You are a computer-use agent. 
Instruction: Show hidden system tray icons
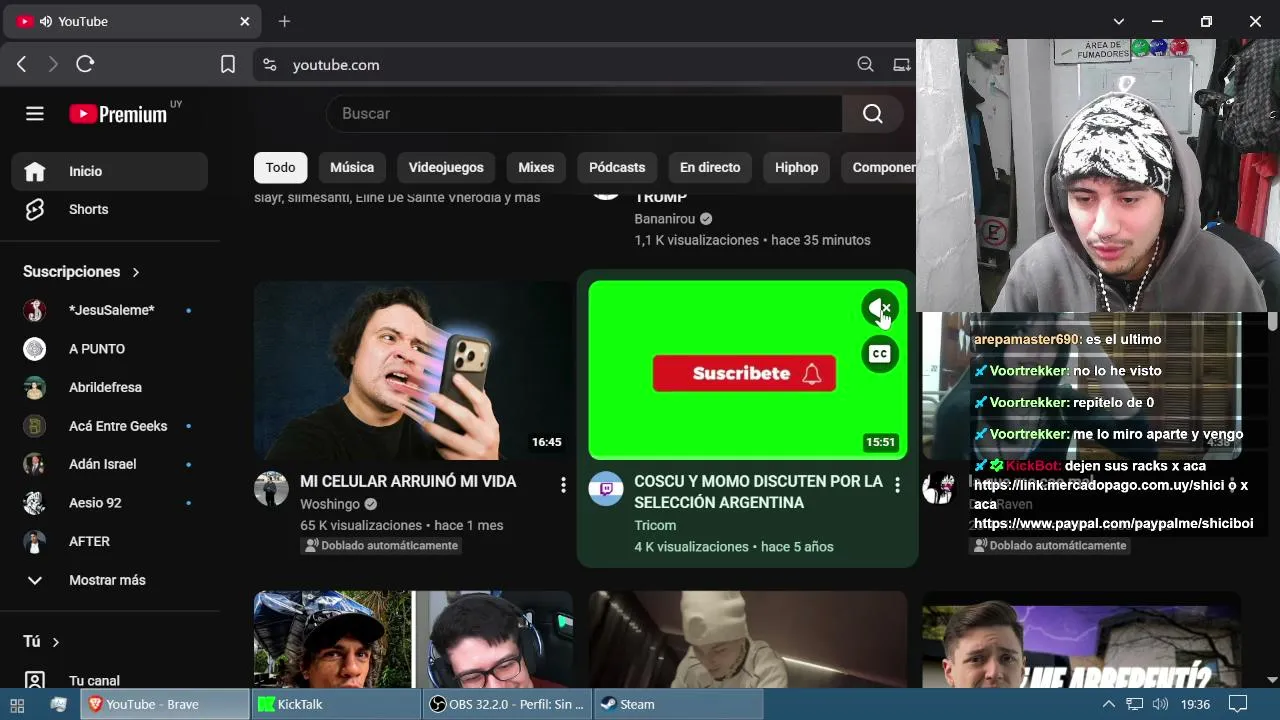point(1108,704)
